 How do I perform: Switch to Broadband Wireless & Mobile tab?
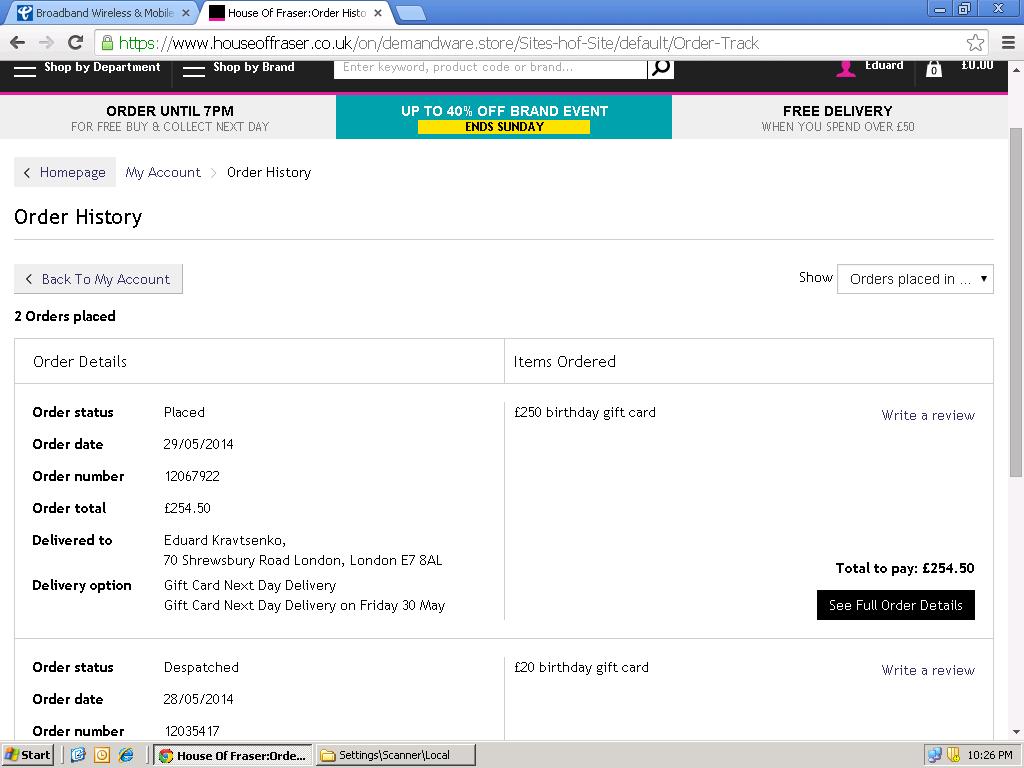click(x=101, y=12)
